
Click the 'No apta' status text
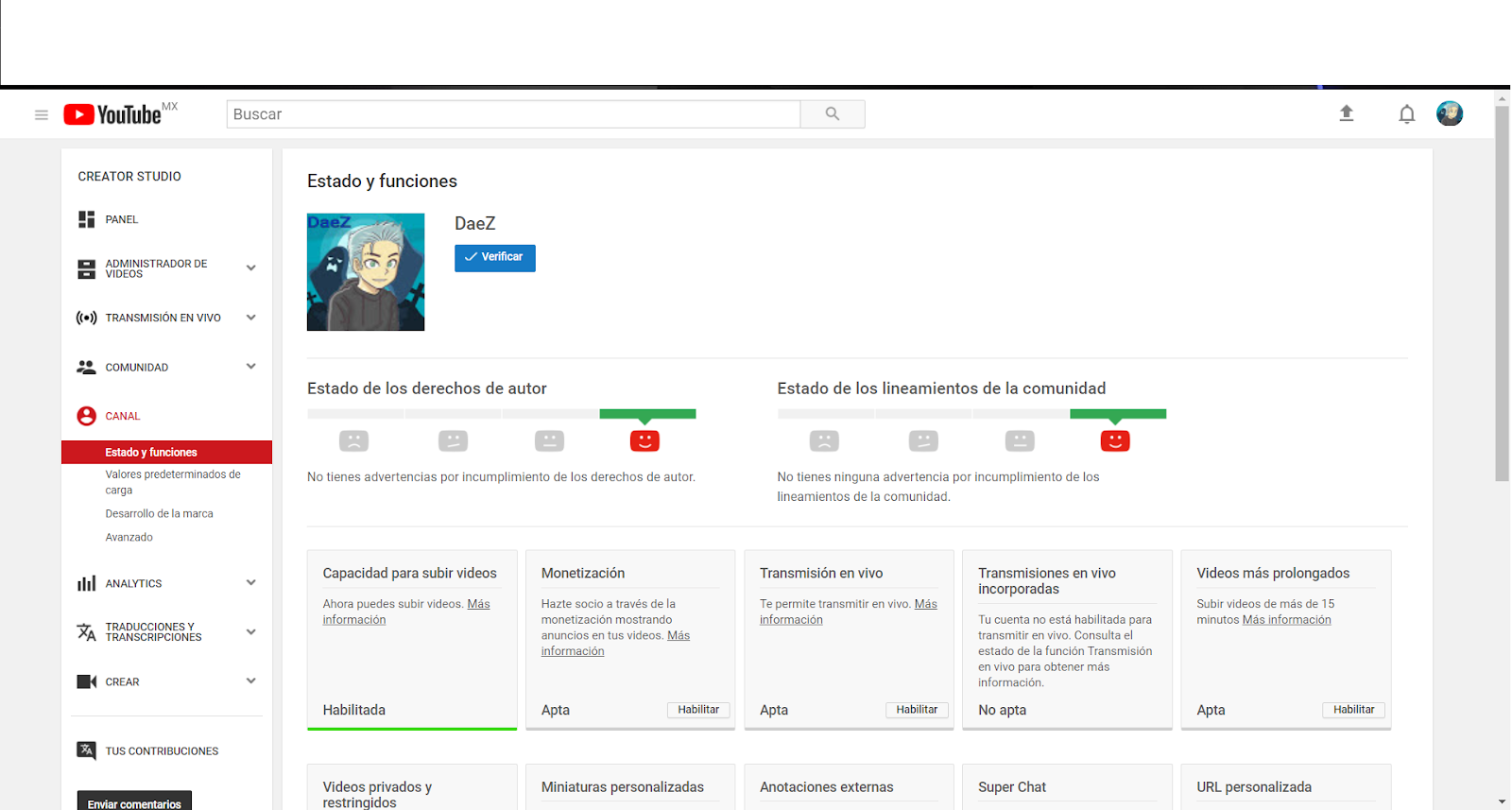(x=1002, y=710)
